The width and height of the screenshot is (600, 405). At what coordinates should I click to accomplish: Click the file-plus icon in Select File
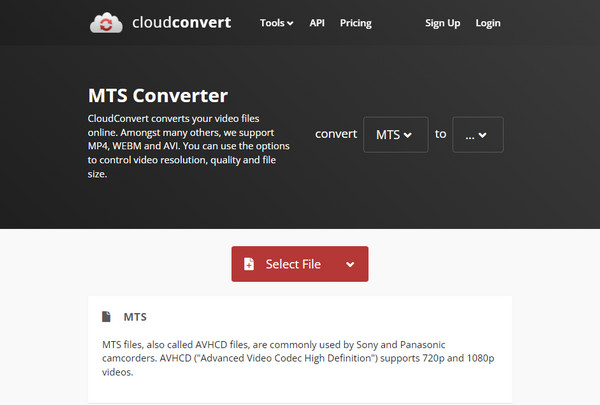click(x=249, y=264)
